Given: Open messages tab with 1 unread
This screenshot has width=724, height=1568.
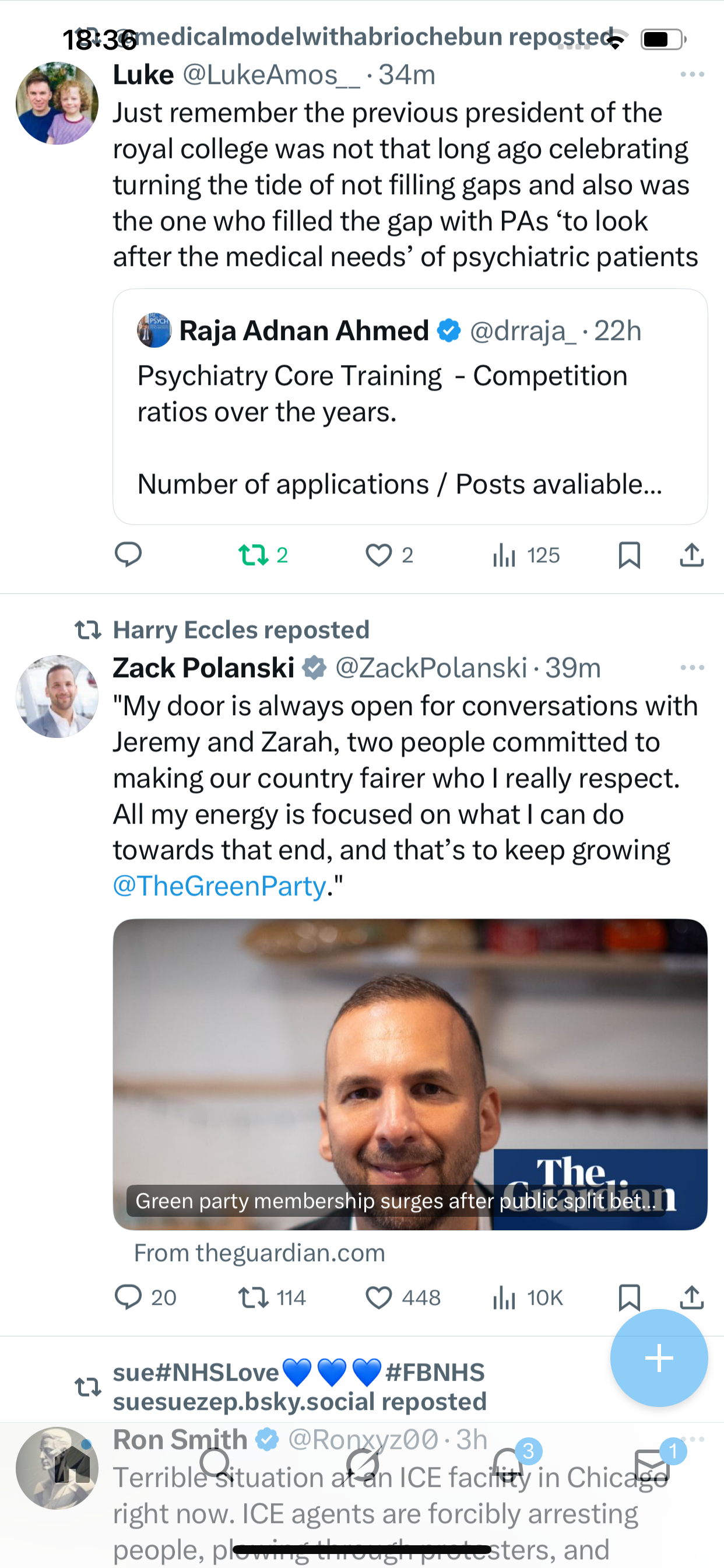Looking at the screenshot, I should [x=653, y=1464].
